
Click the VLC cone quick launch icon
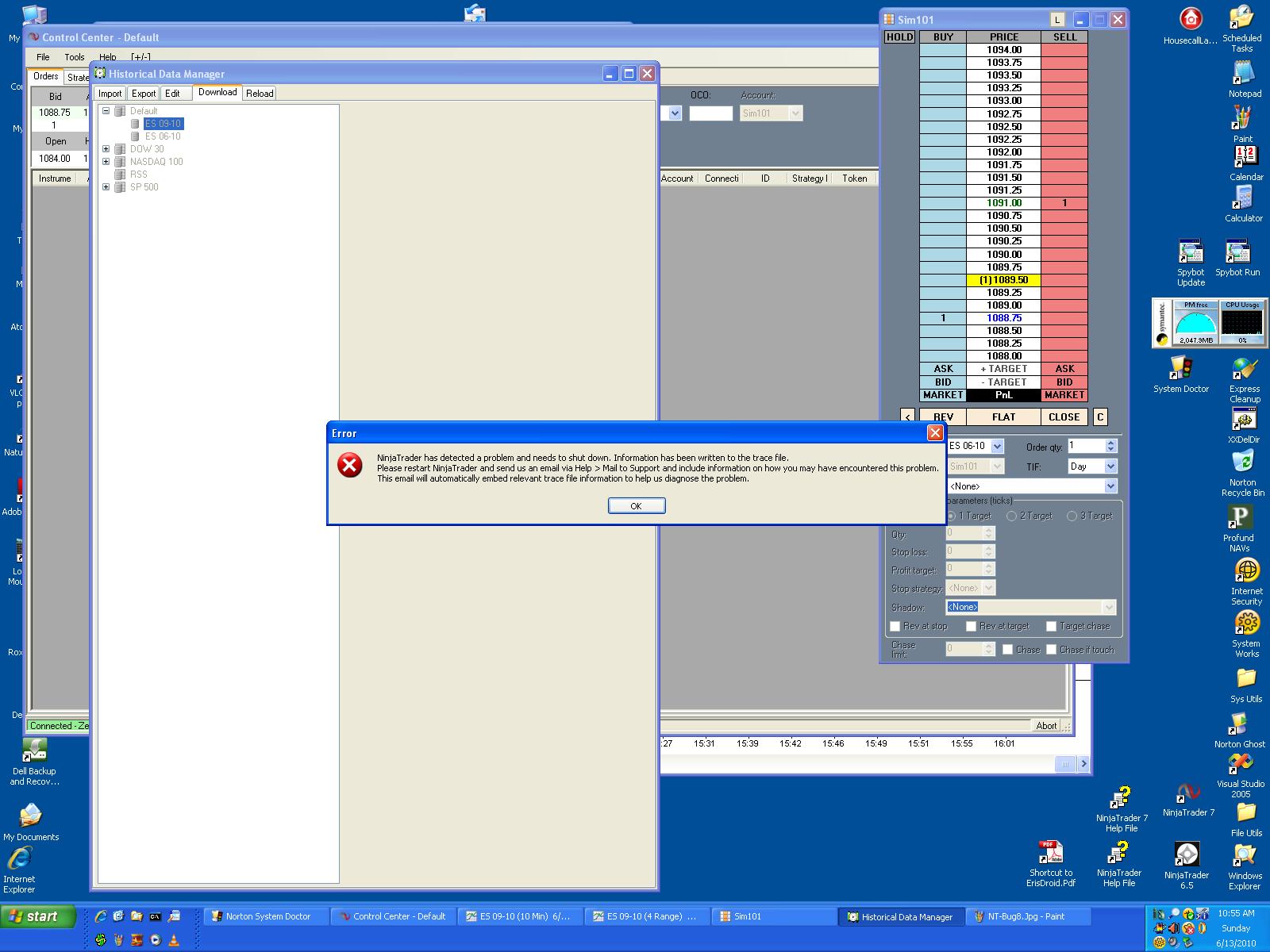click(174, 940)
